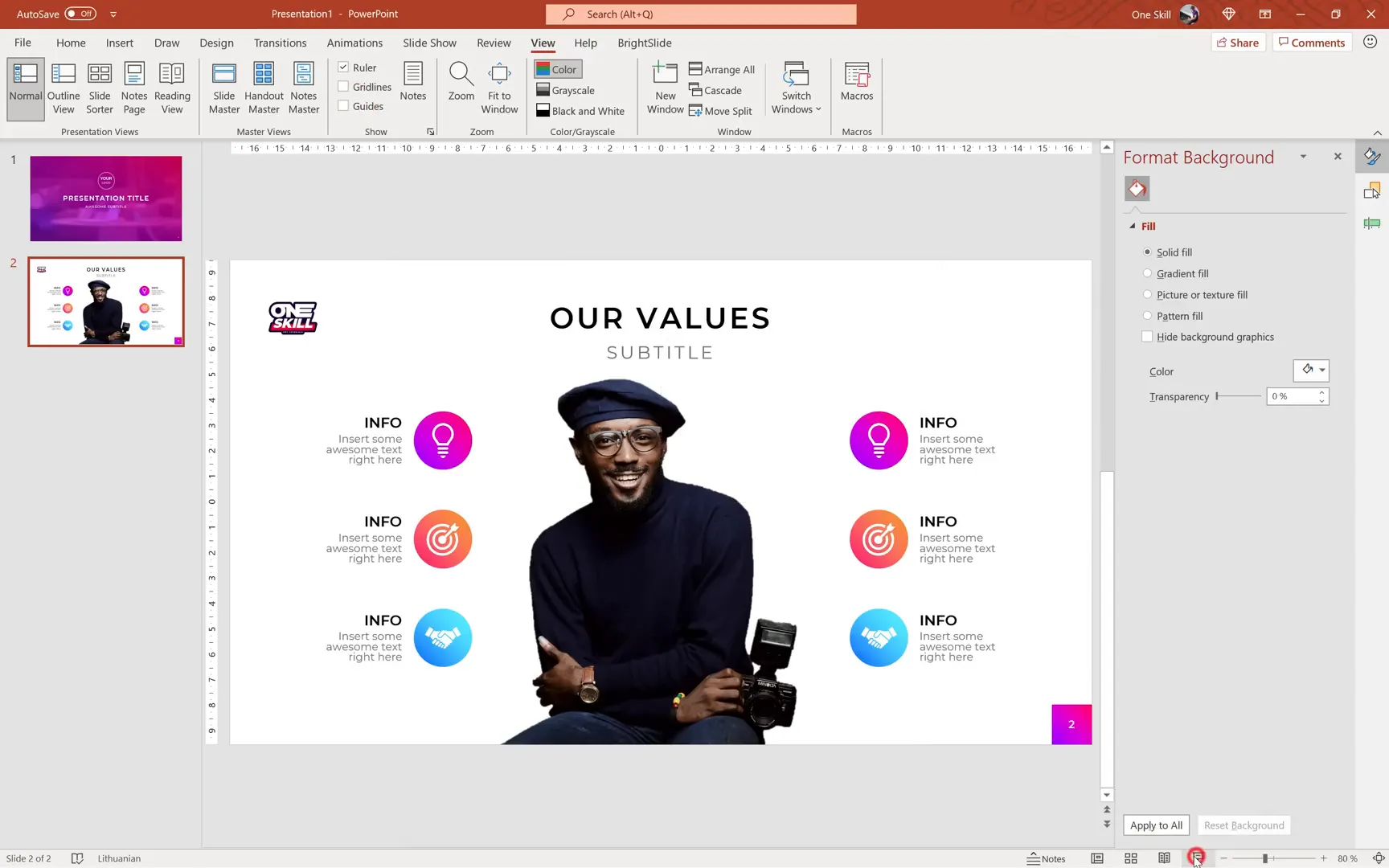Open Slide Sorter view
The width and height of the screenshot is (1389, 868).
[100, 88]
